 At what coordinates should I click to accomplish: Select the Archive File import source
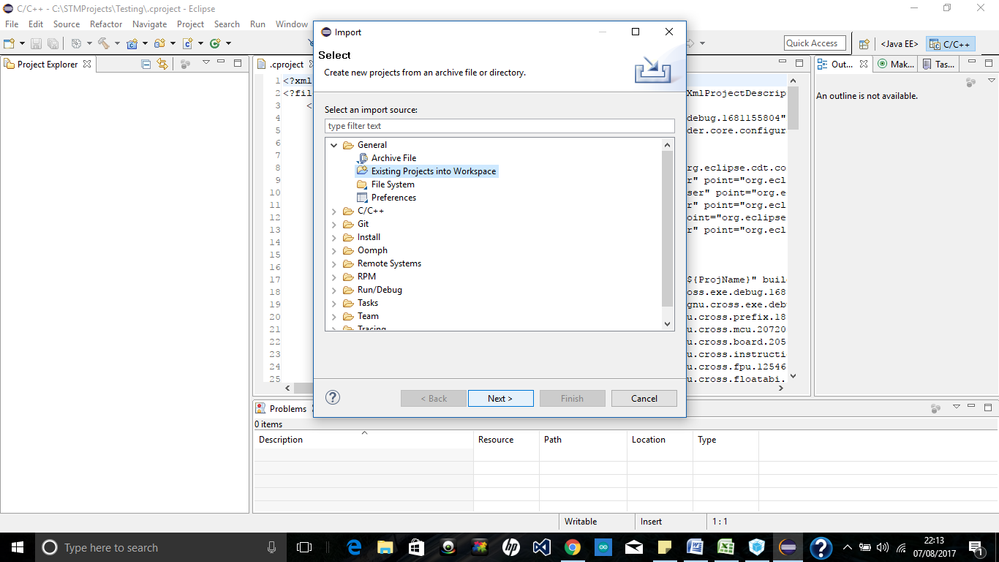click(393, 158)
